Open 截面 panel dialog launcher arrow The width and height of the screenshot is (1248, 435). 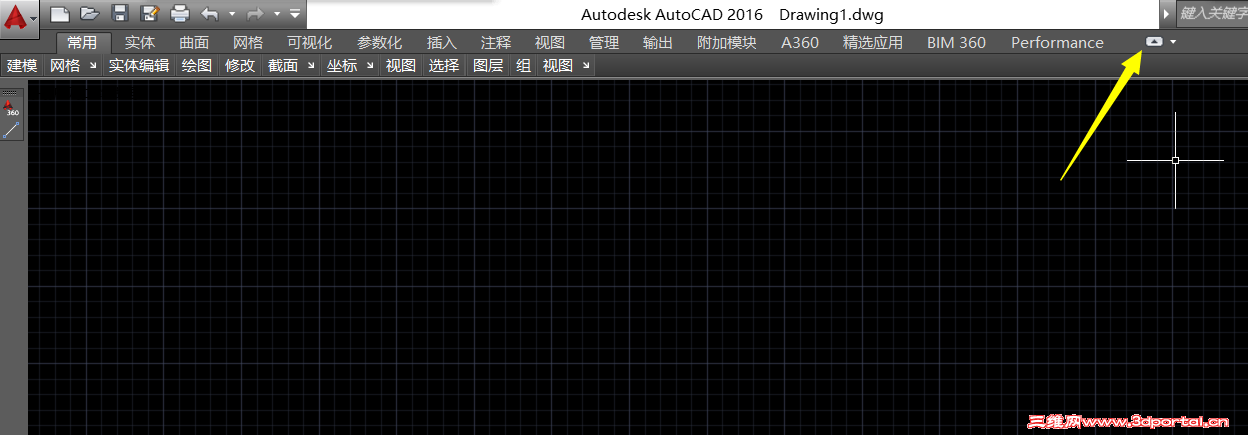(x=311, y=66)
